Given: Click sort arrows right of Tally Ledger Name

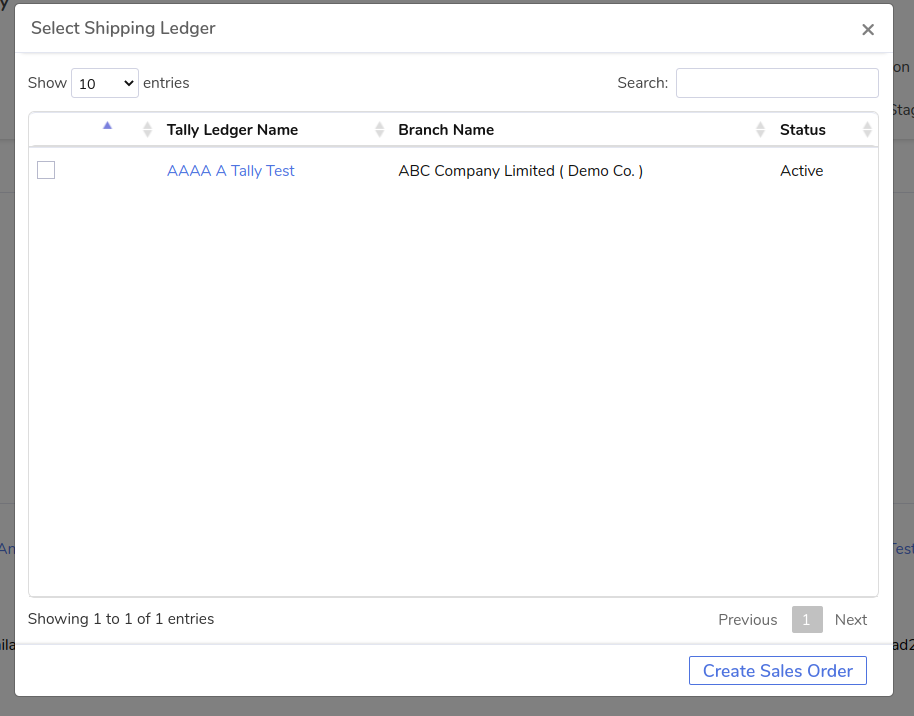Looking at the screenshot, I should (x=380, y=129).
